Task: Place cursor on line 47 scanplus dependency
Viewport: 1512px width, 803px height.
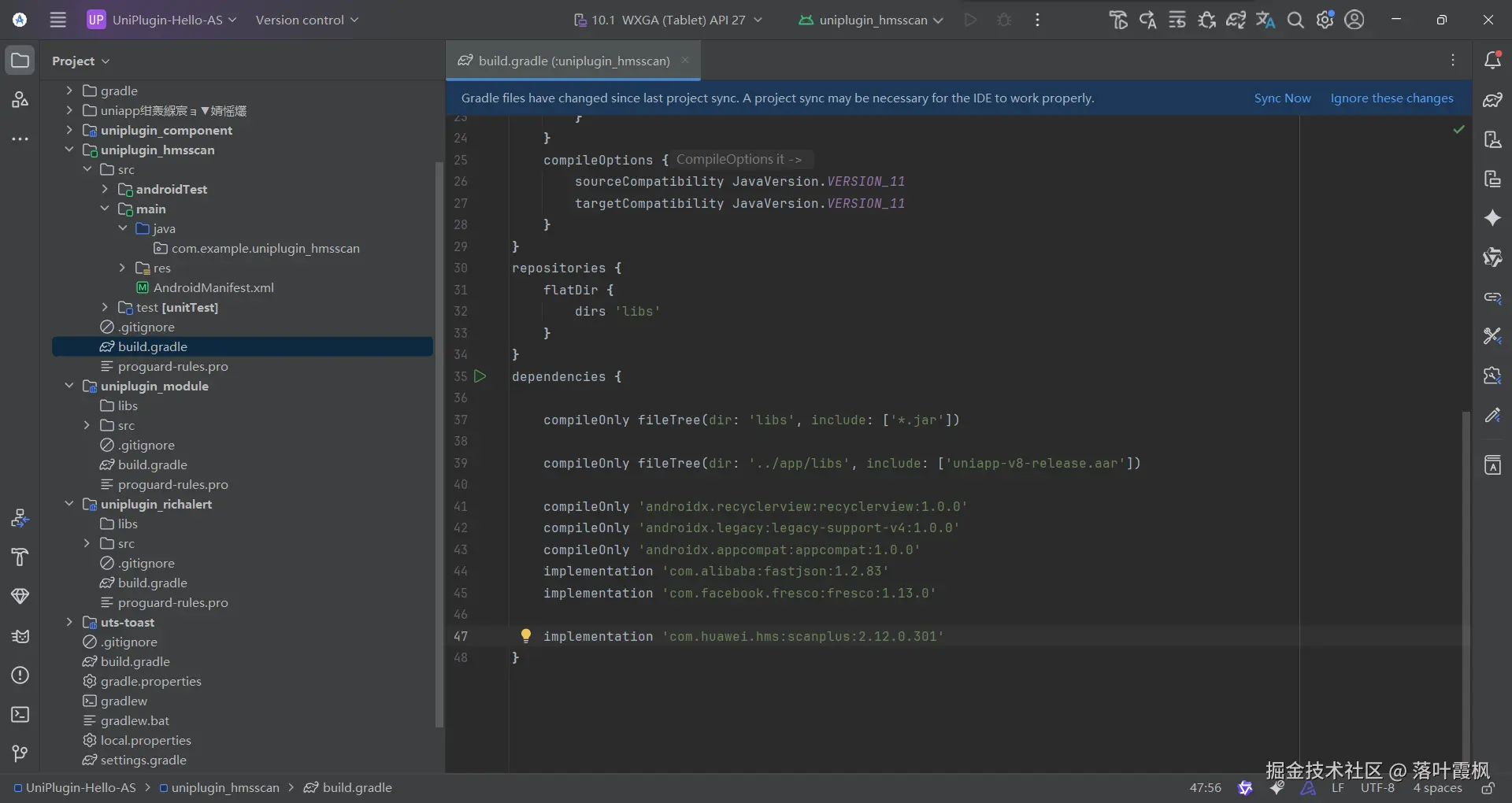Action: 743,636
